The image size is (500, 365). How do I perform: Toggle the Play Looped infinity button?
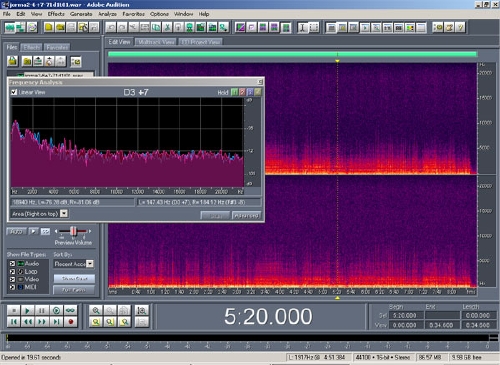[x=70, y=311]
